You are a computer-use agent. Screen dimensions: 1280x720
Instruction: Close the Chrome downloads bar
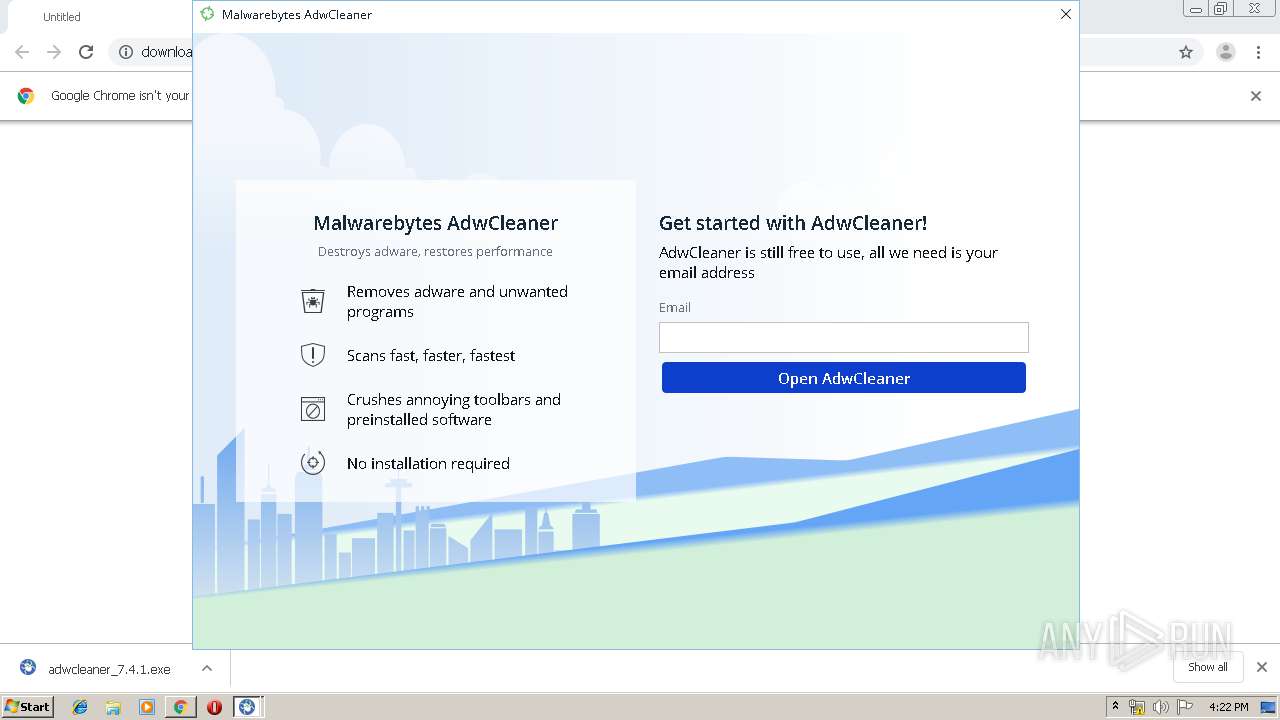1262,667
